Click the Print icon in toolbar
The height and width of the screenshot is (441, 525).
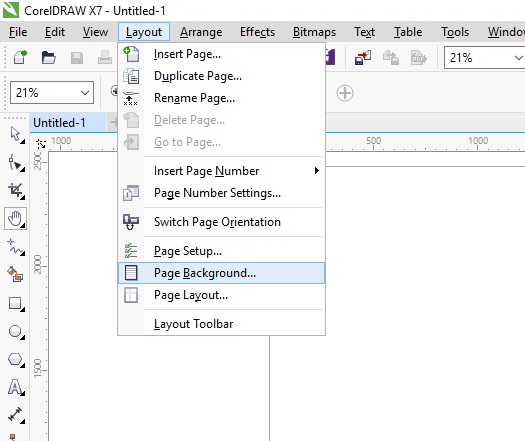(x=105, y=58)
